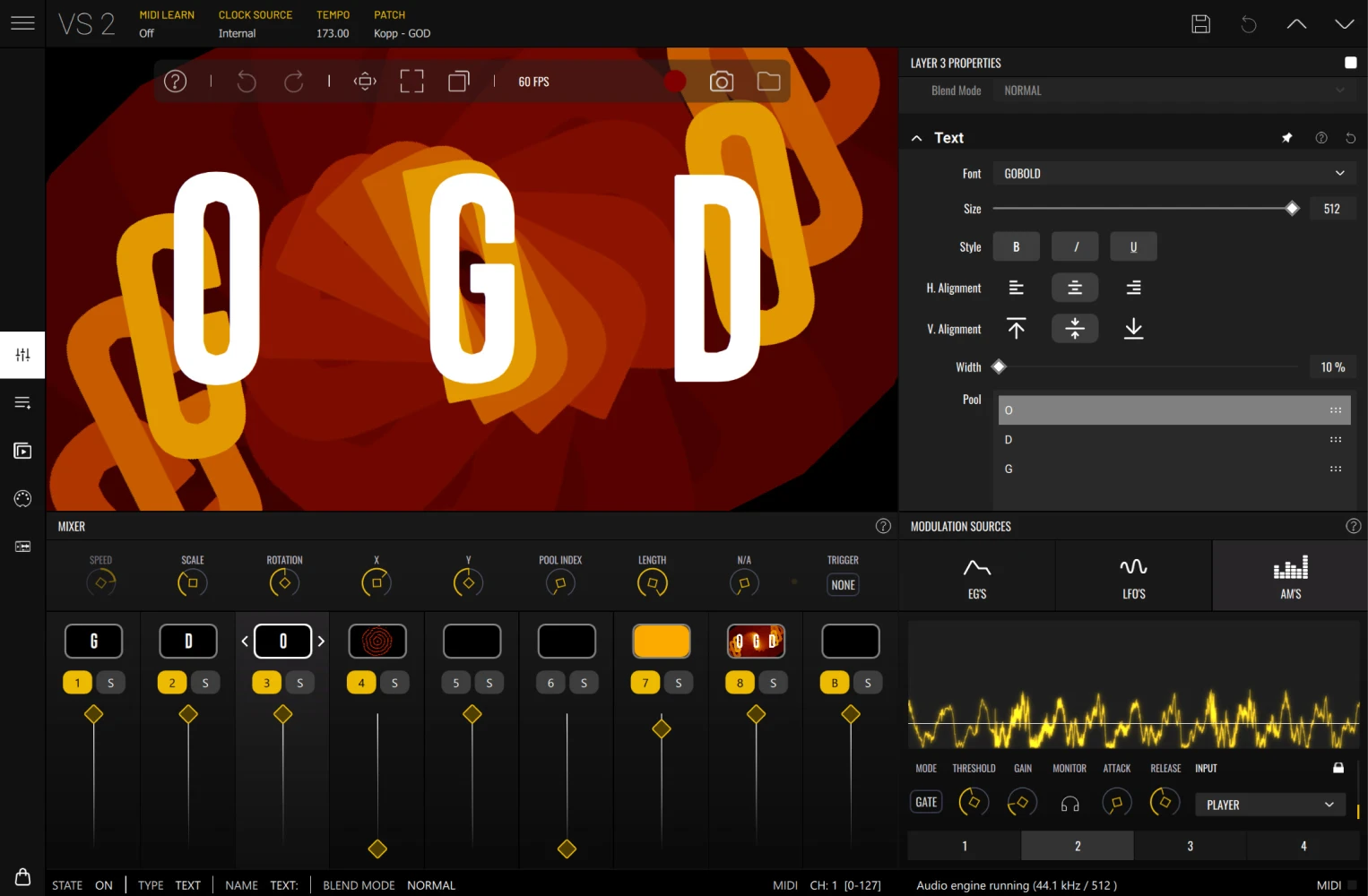Image resolution: width=1368 pixels, height=896 pixels.
Task: Enable underline style for the text
Action: point(1133,246)
